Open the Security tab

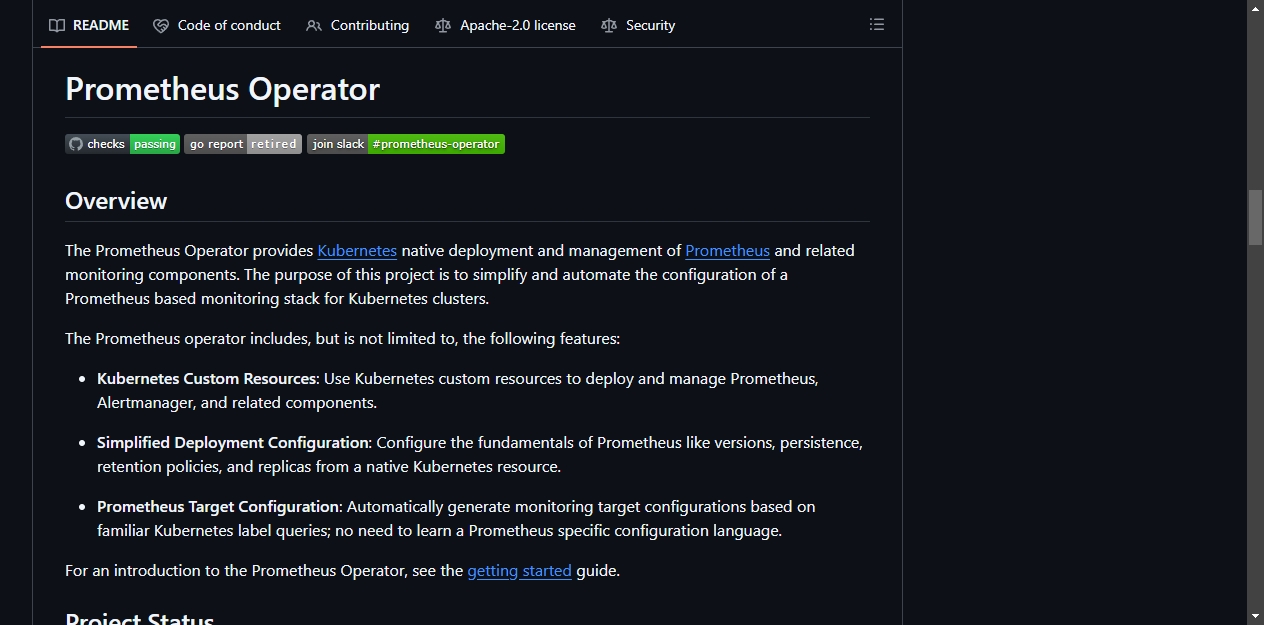point(638,25)
